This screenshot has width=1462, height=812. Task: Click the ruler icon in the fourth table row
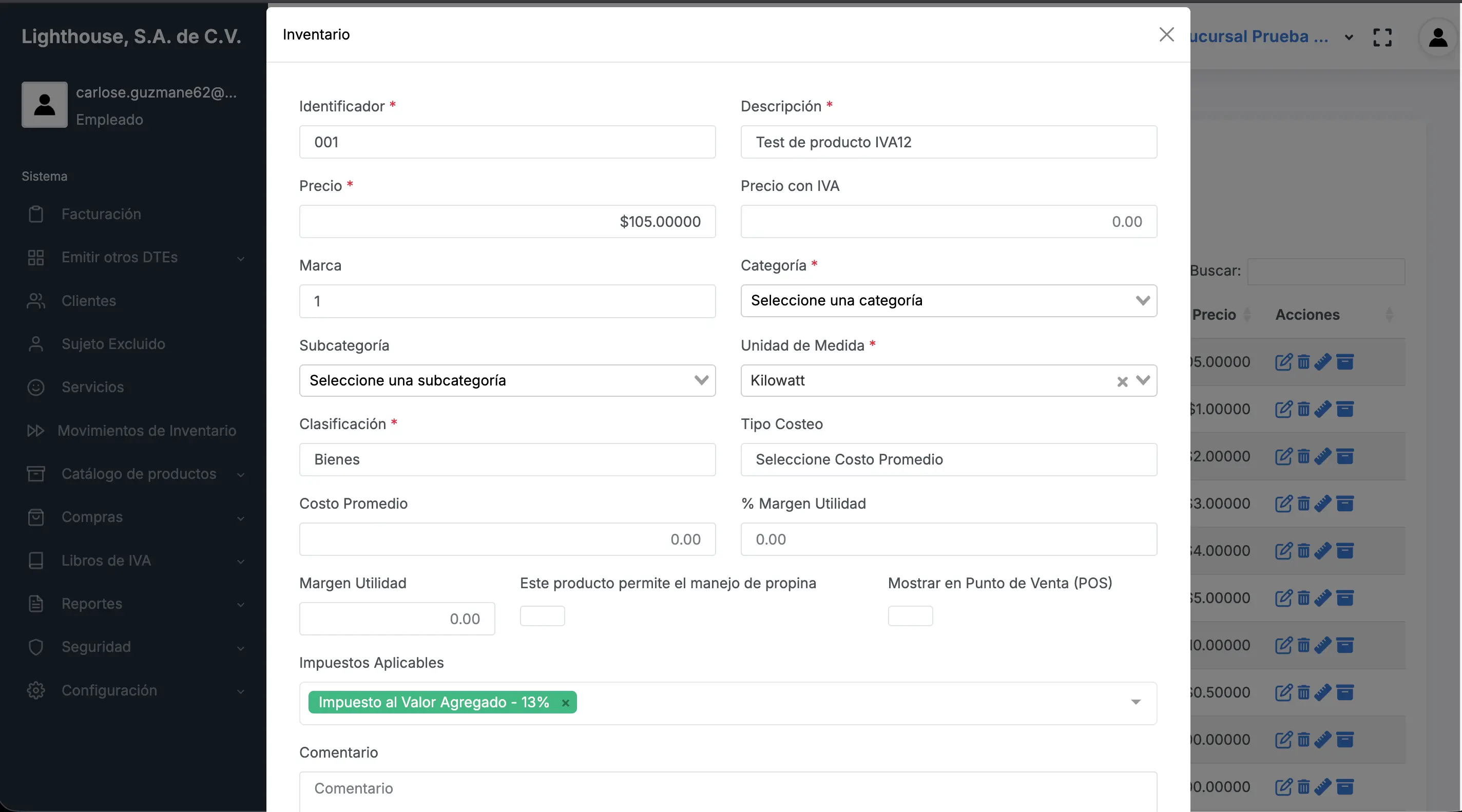click(x=1323, y=504)
